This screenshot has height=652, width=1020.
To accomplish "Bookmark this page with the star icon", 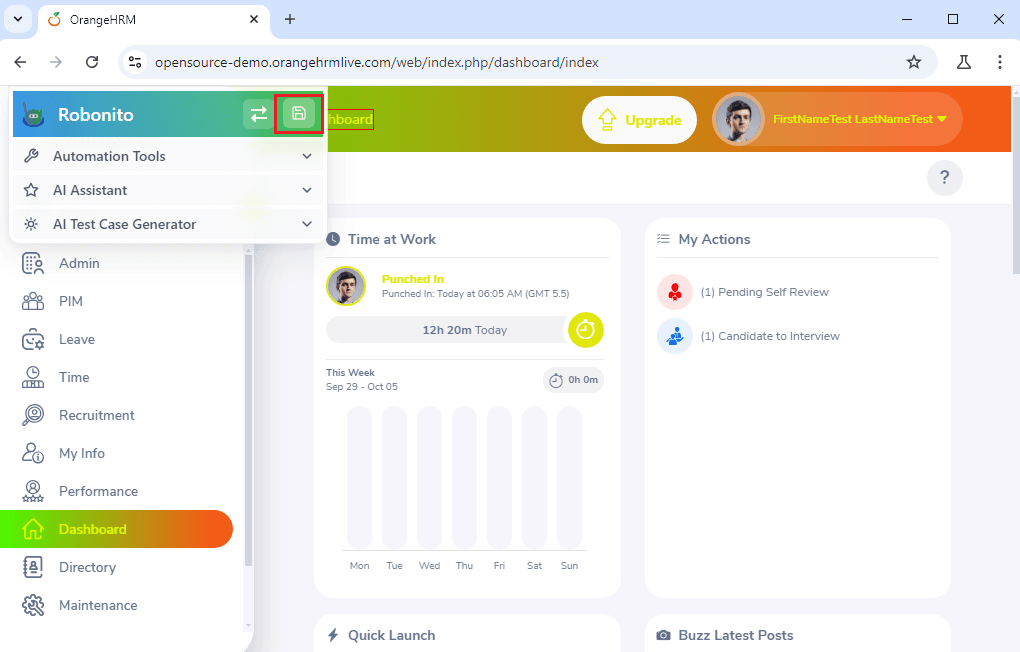I will pyautogui.click(x=914, y=62).
